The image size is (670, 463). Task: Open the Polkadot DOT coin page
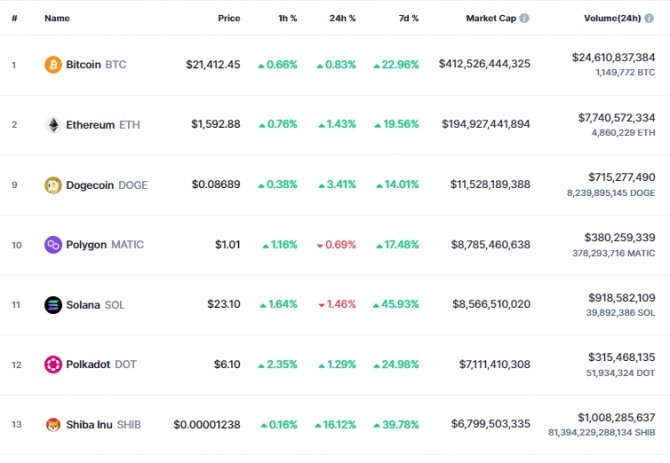[x=101, y=364]
